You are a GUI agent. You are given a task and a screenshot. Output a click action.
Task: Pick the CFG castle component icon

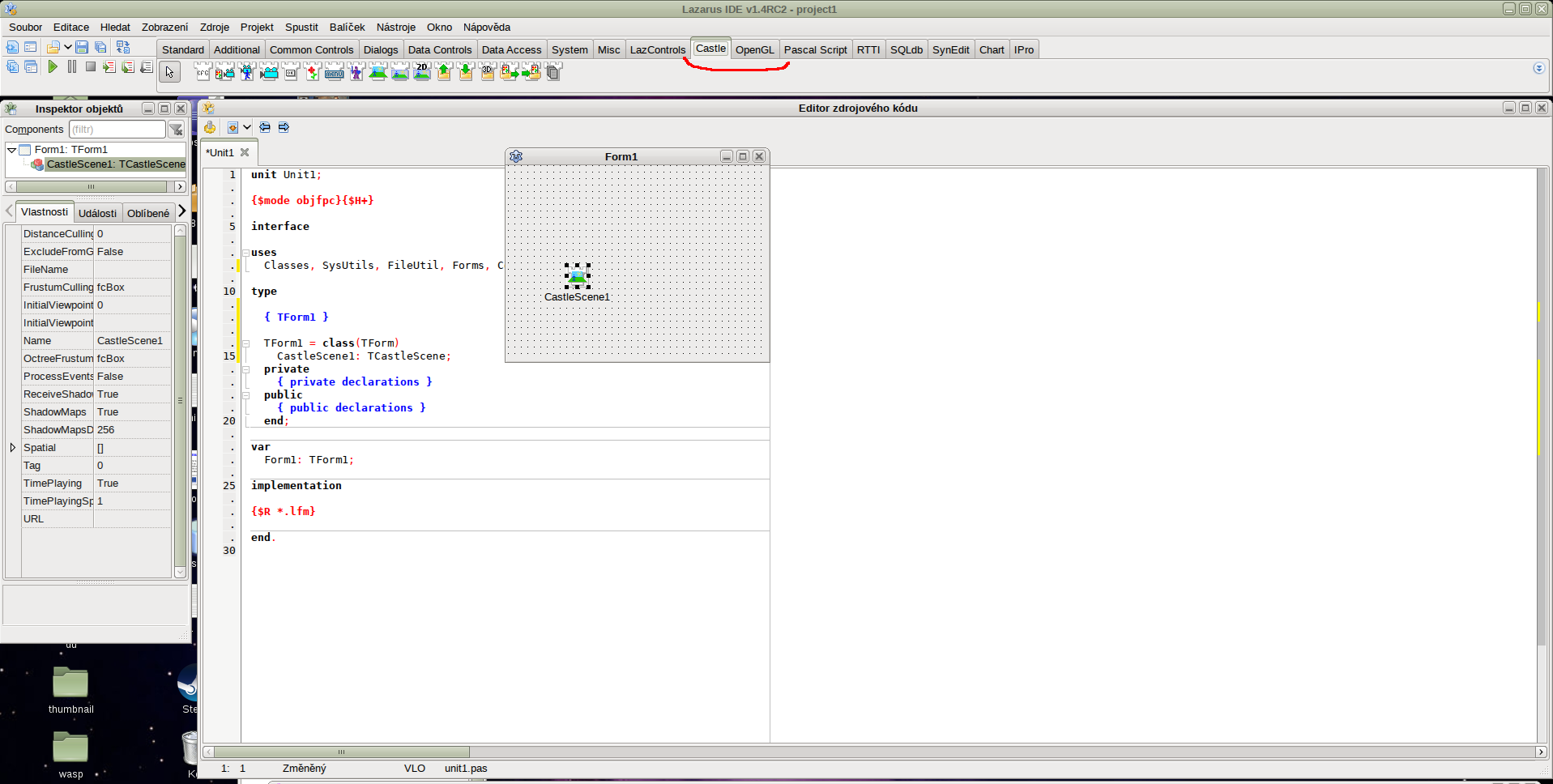(203, 72)
